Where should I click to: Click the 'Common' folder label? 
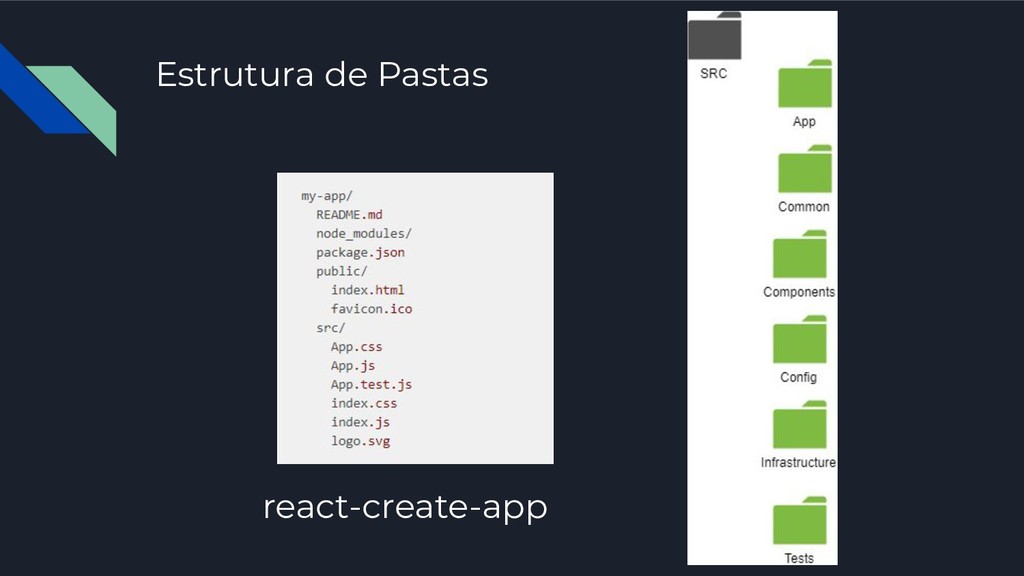(804, 207)
